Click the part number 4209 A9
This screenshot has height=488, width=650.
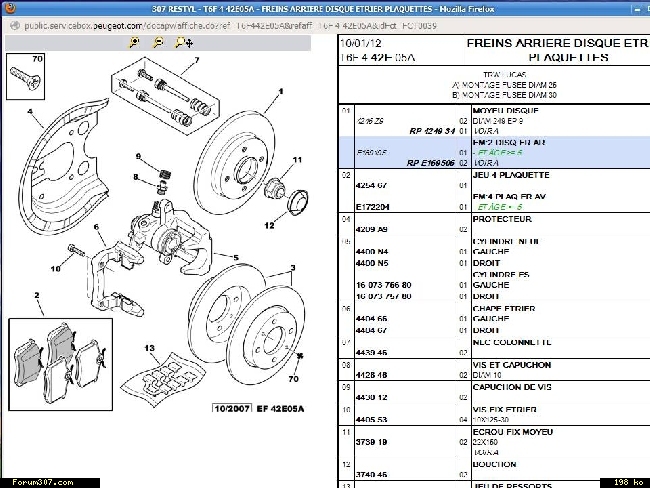(x=371, y=229)
